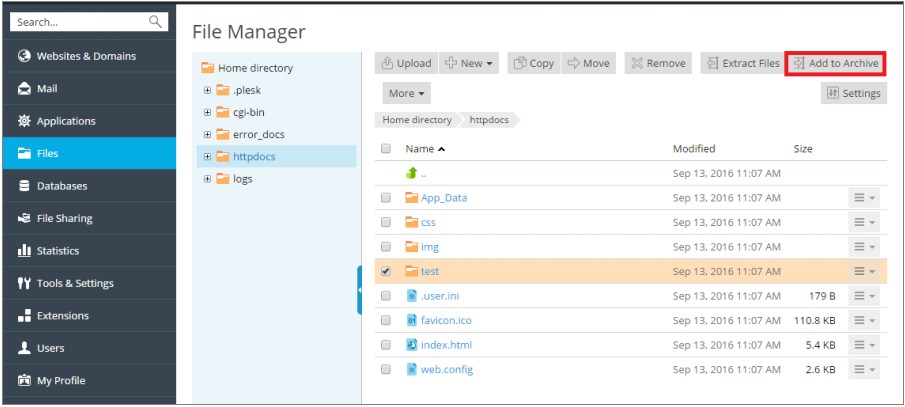Open row actions menu for web.config
The image size is (905, 407).
[x=864, y=369]
